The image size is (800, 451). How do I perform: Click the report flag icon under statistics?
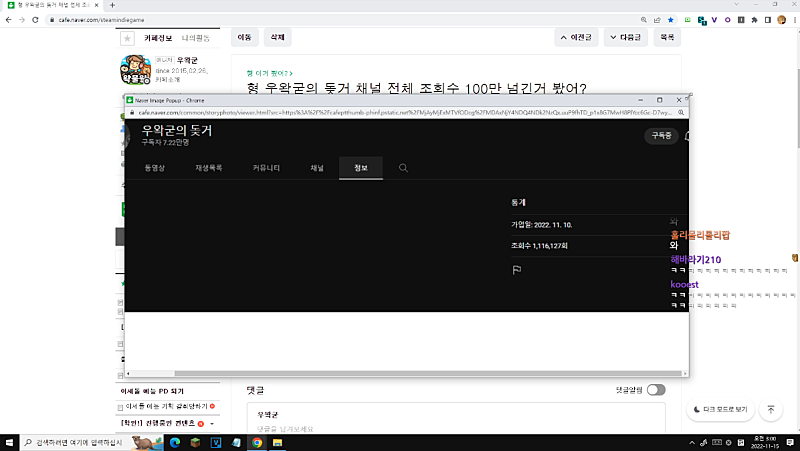[517, 270]
